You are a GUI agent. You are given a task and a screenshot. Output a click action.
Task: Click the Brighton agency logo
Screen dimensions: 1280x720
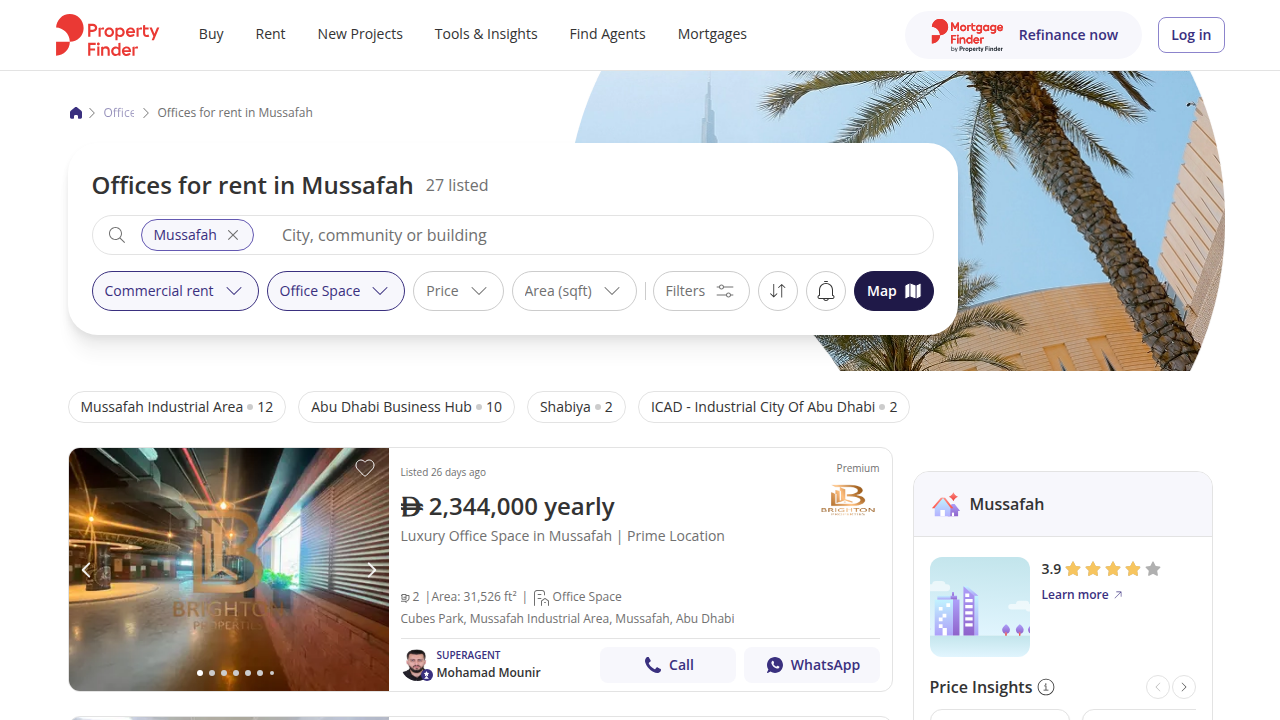pyautogui.click(x=848, y=500)
